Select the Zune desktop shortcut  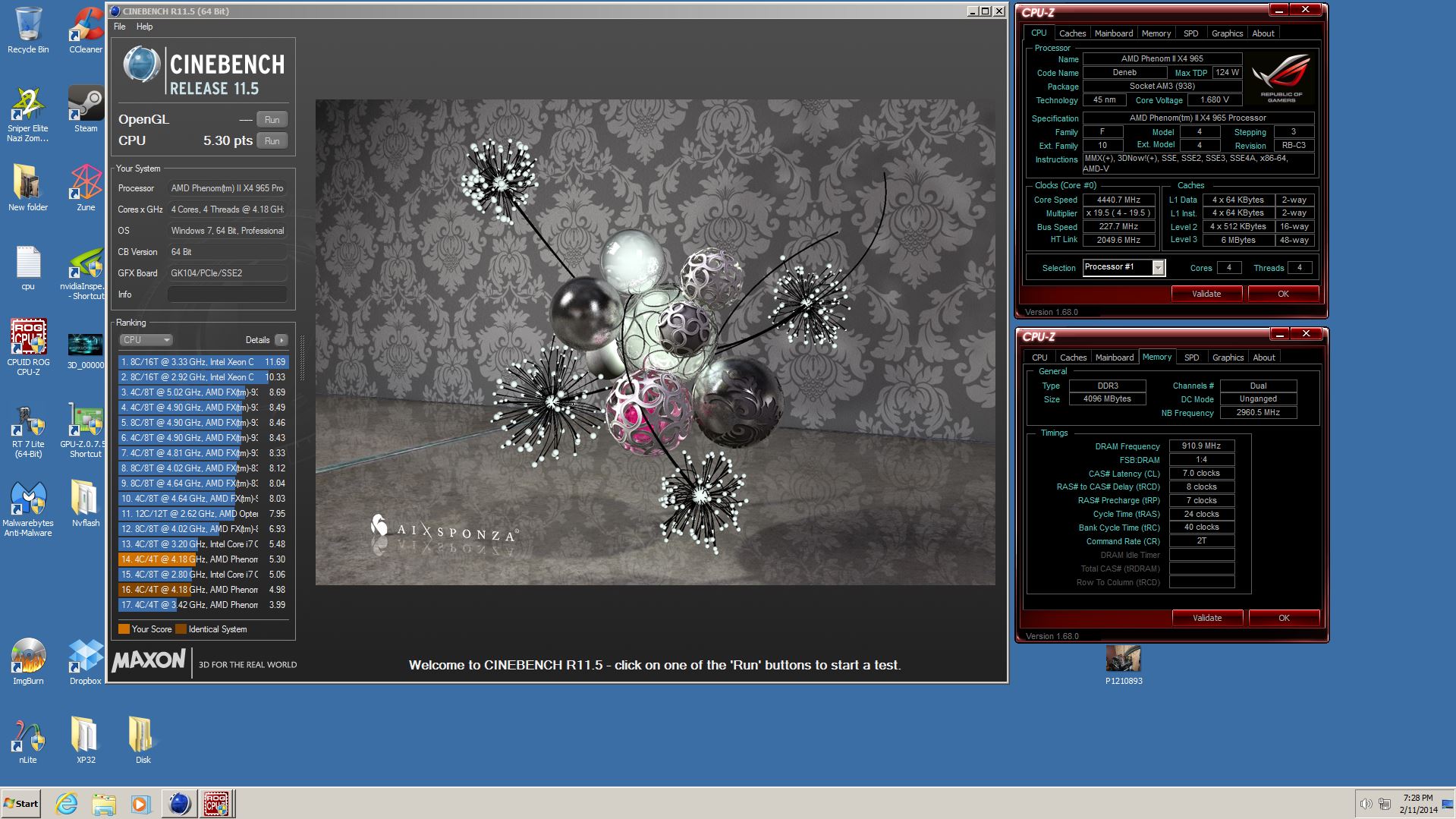tap(86, 187)
